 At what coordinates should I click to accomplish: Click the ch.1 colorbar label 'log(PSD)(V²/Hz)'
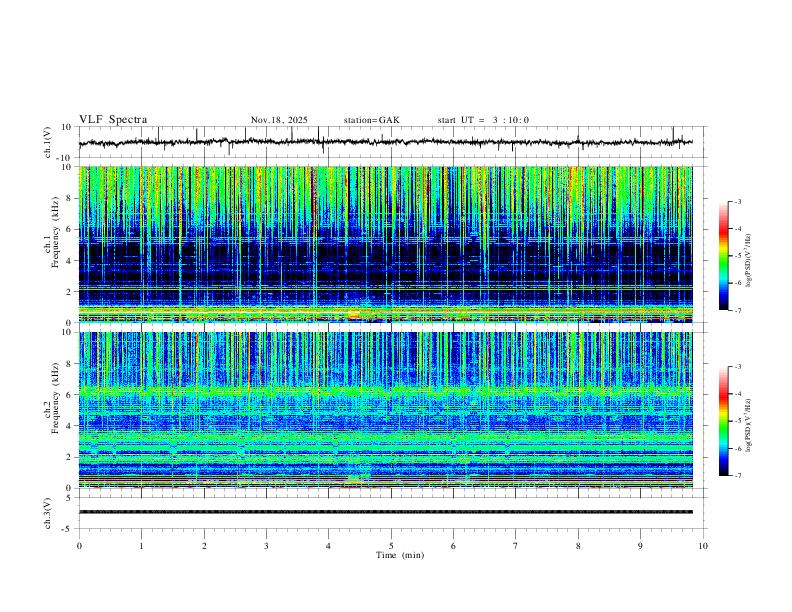[748, 261]
